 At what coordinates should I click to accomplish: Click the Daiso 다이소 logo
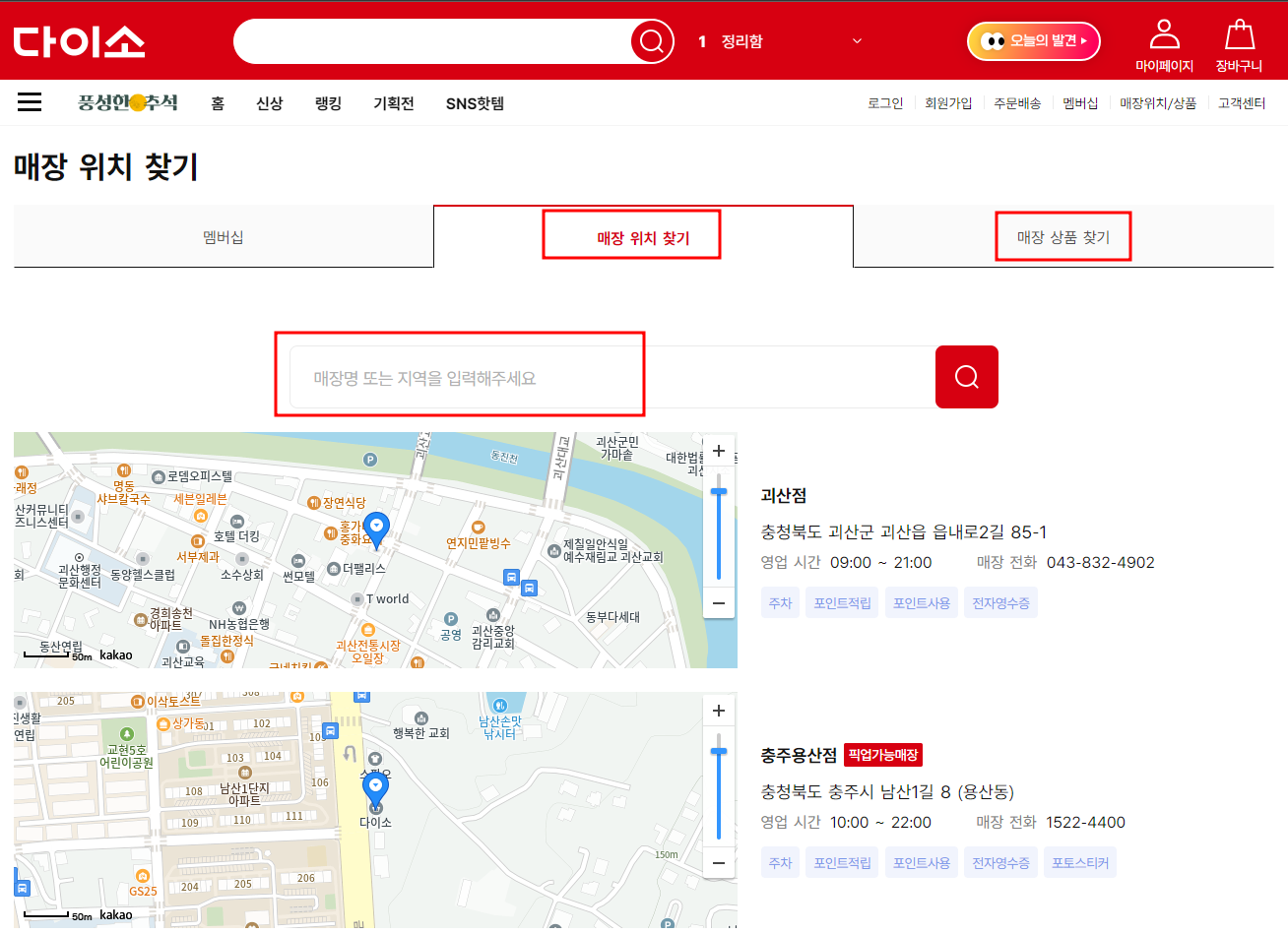79,41
